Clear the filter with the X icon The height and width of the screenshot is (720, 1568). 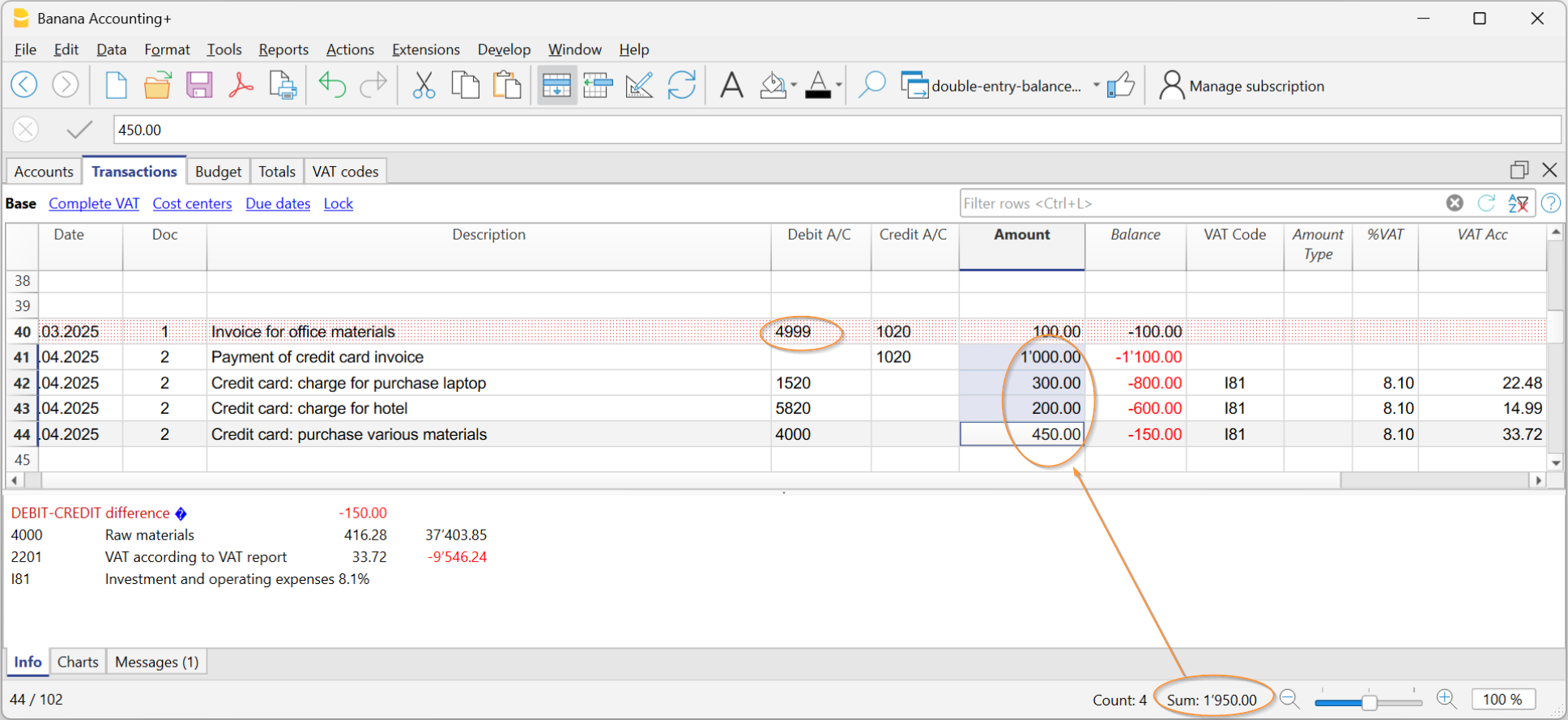(x=1455, y=203)
